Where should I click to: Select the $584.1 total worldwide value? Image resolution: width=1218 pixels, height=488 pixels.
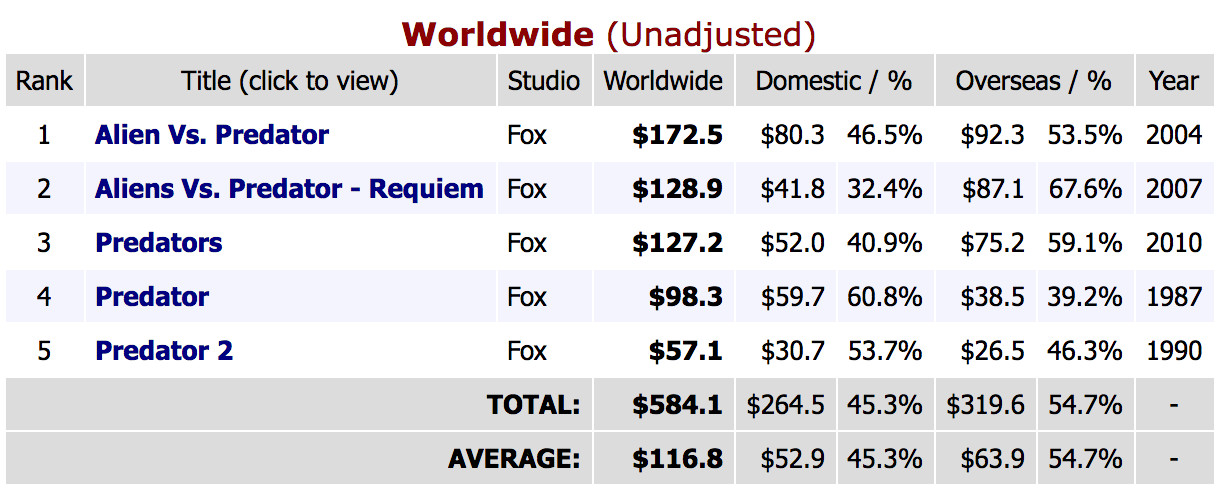click(x=678, y=405)
